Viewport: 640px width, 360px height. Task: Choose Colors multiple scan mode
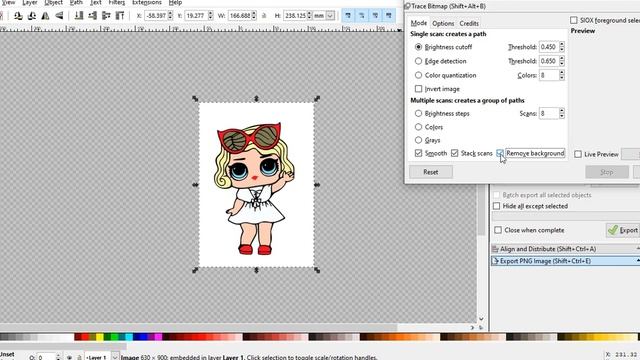418,127
